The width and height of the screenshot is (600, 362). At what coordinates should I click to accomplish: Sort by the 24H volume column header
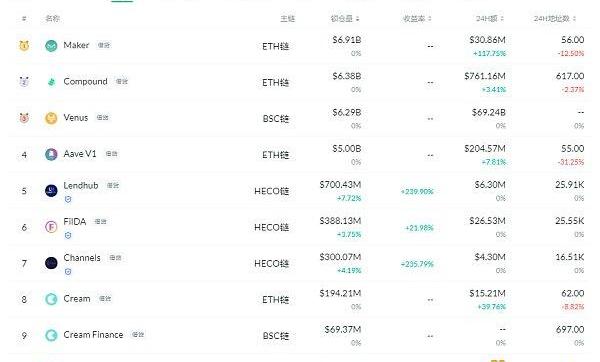[490, 18]
